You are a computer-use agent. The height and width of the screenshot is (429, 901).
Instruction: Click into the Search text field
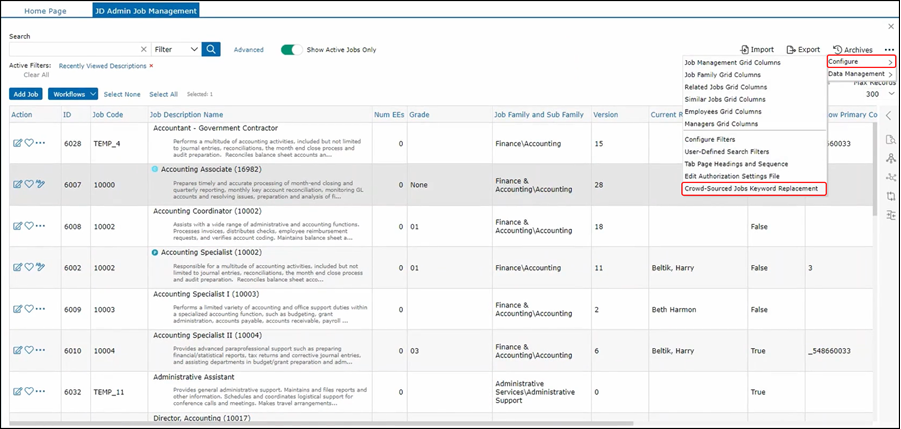click(72, 49)
